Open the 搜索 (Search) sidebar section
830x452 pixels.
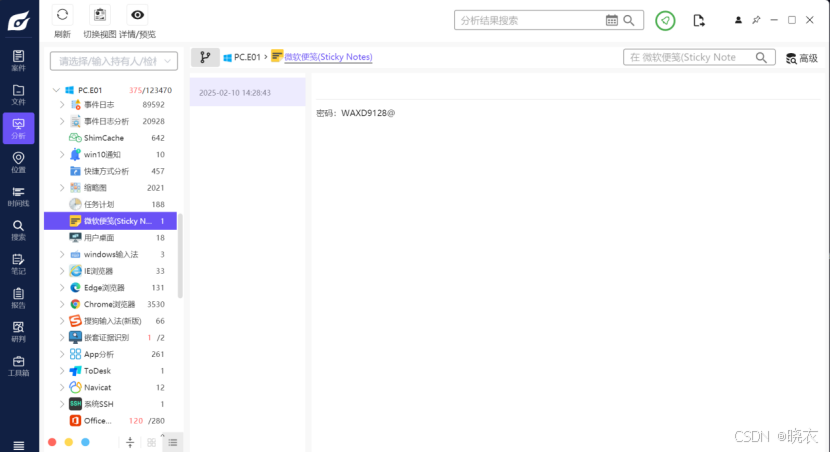pos(19,230)
